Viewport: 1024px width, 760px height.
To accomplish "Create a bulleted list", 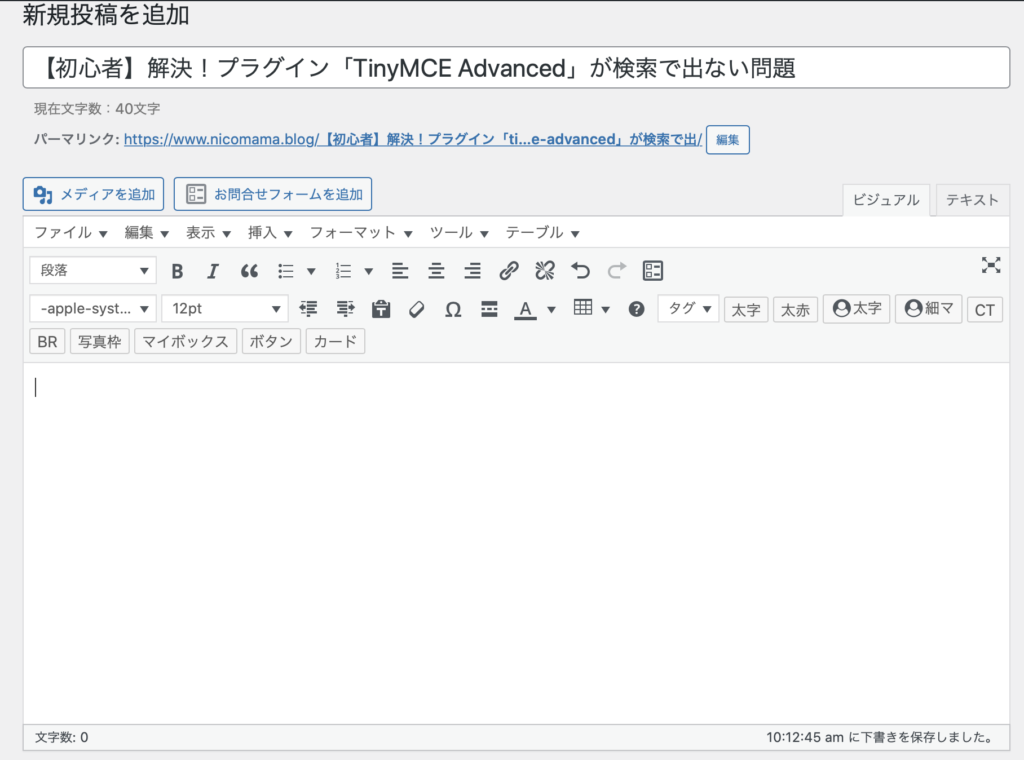I will click(x=285, y=271).
